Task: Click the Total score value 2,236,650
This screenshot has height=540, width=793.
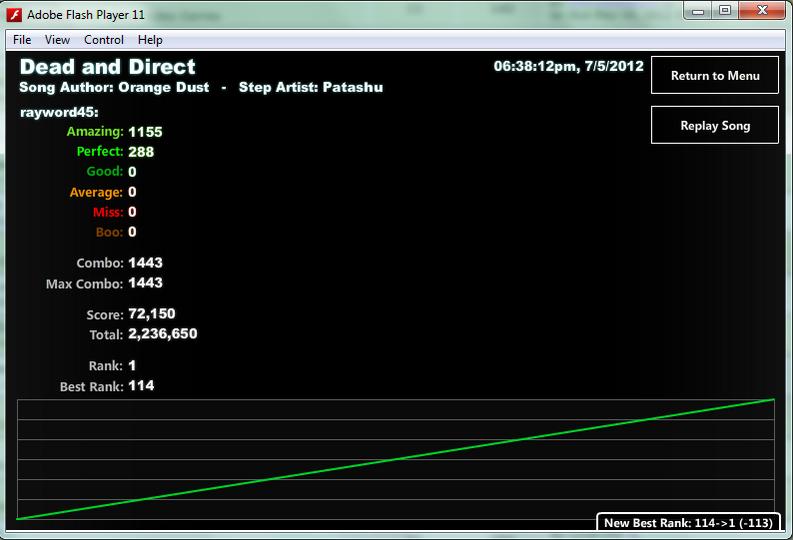Action: pos(162,334)
